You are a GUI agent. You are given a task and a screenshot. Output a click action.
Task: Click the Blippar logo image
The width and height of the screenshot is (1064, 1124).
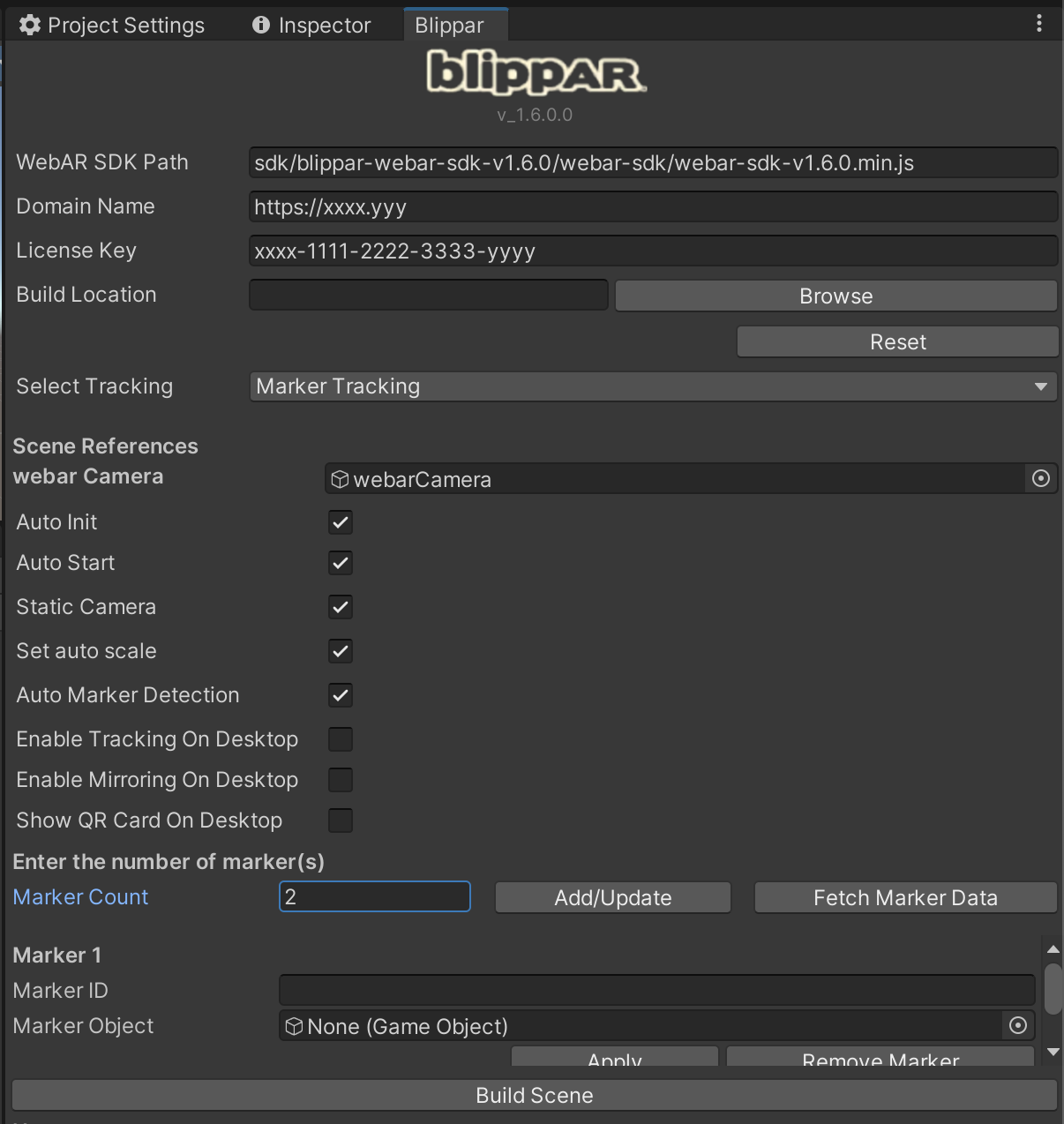pyautogui.click(x=536, y=72)
